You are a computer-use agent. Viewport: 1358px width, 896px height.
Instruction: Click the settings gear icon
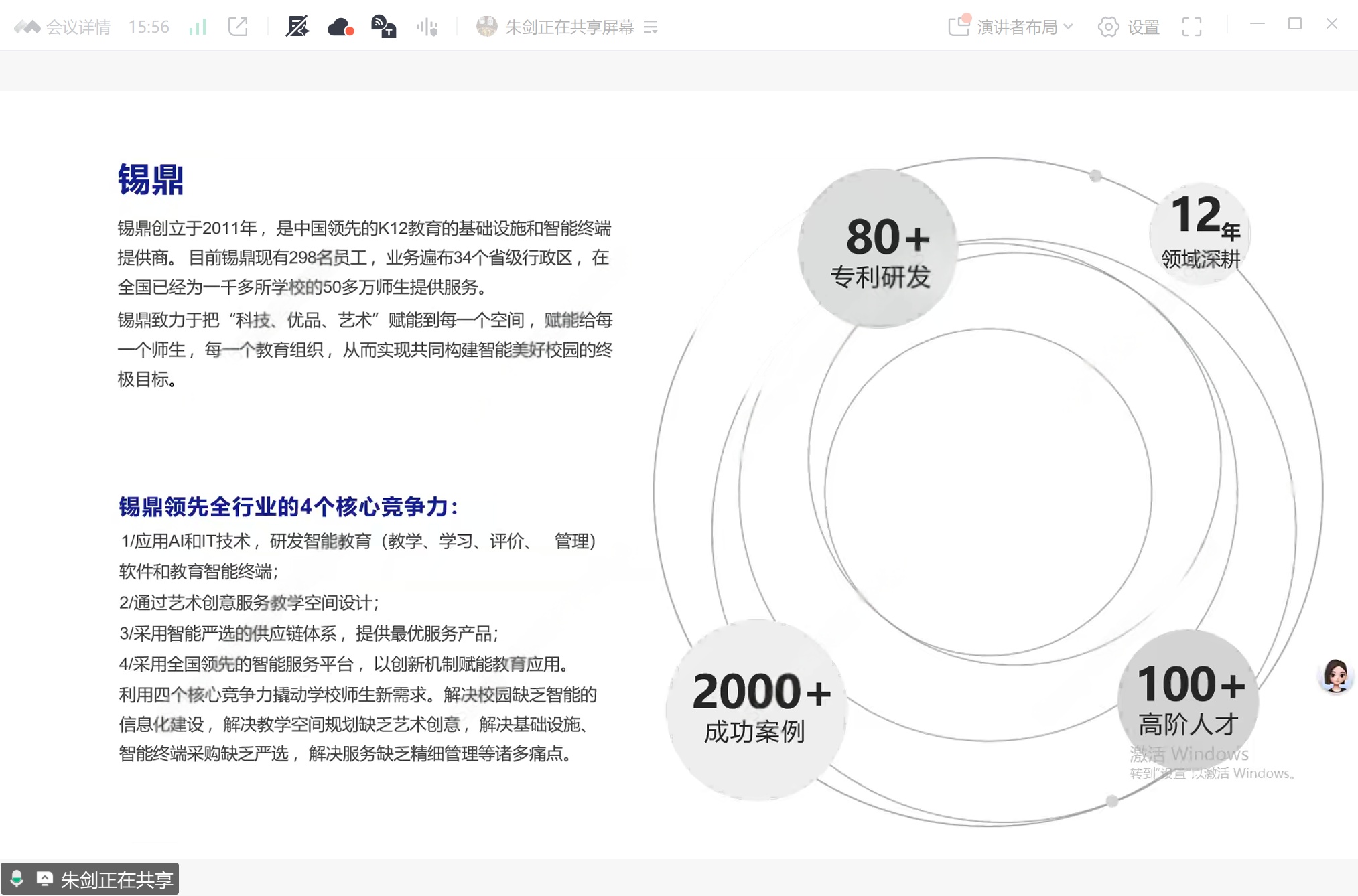[x=1108, y=27]
